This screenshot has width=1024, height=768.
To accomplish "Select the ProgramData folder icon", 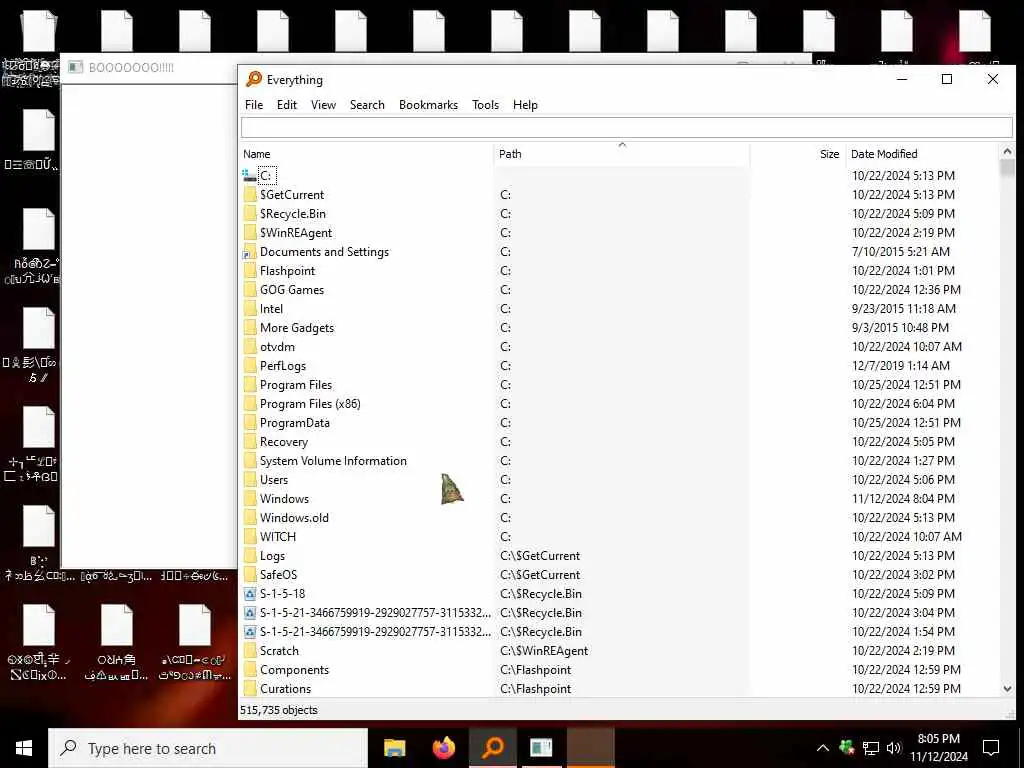I will (249, 423).
